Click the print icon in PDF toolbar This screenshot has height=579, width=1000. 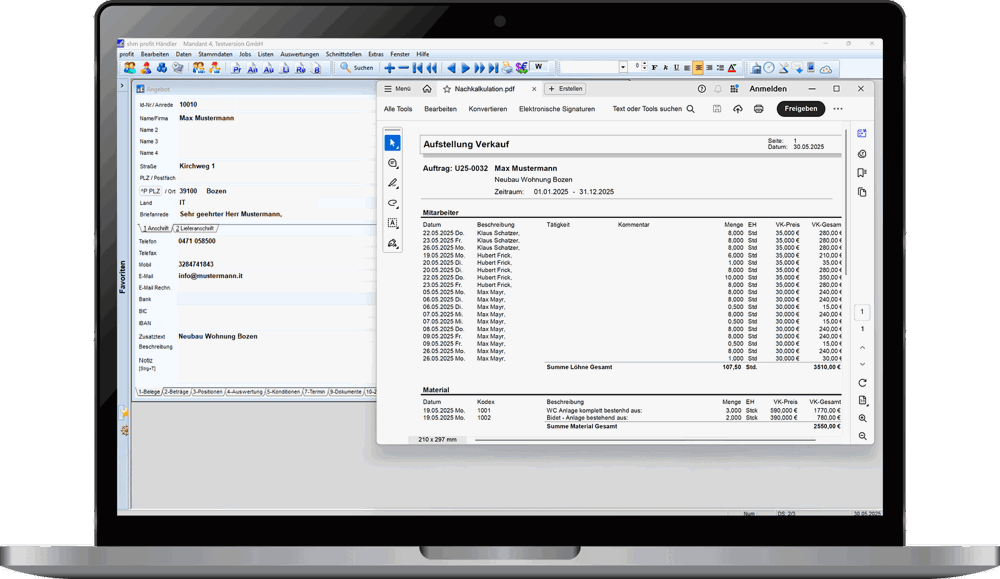[759, 109]
